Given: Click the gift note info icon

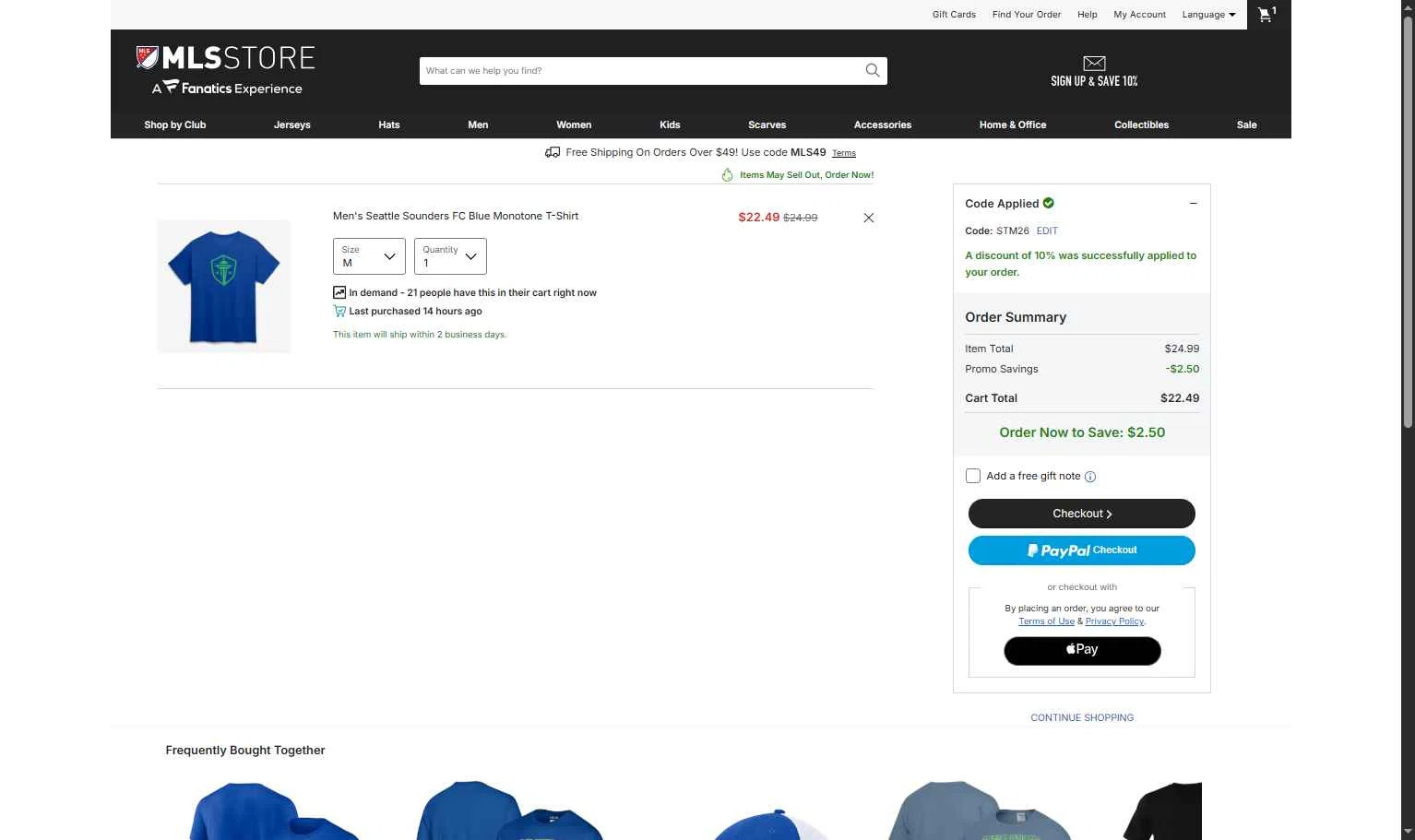Looking at the screenshot, I should [1090, 477].
